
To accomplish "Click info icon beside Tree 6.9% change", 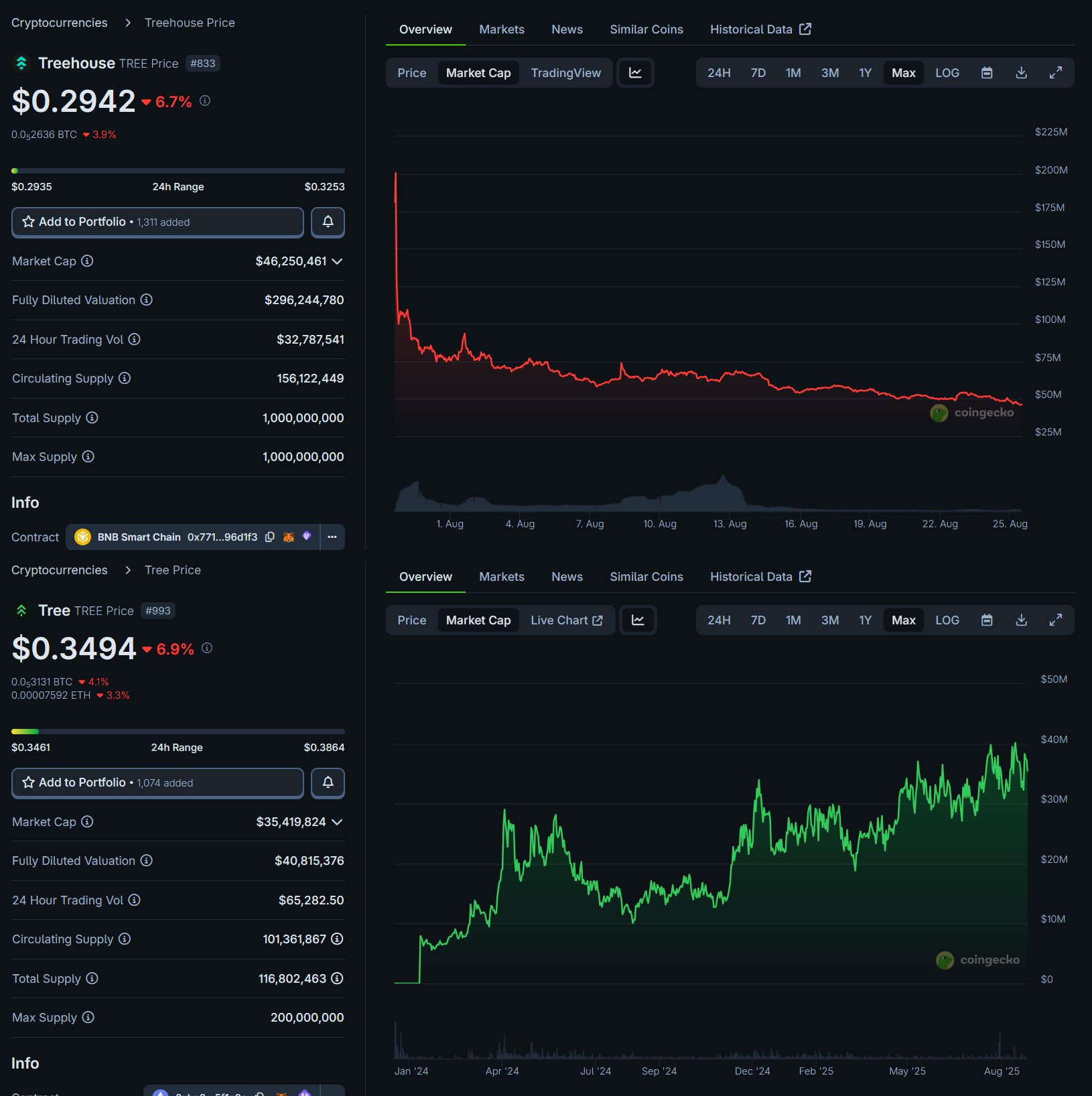I will tap(207, 648).
